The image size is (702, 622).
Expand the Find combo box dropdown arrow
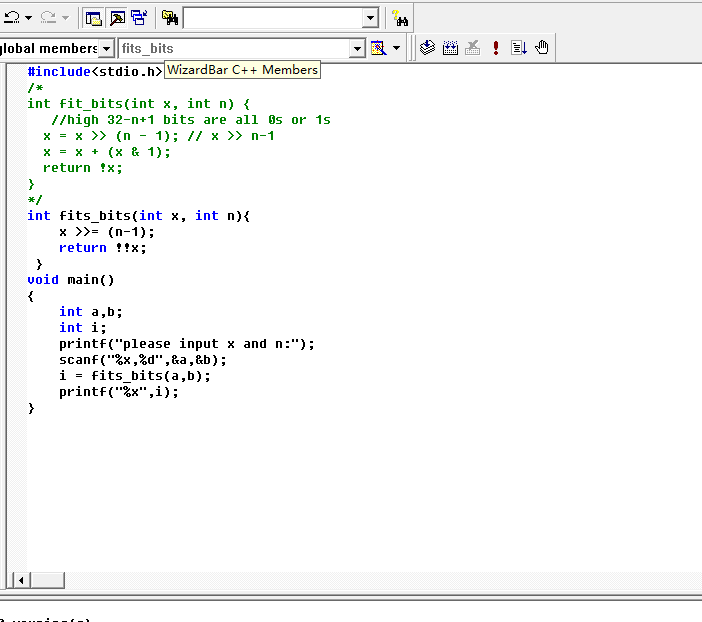click(370, 18)
